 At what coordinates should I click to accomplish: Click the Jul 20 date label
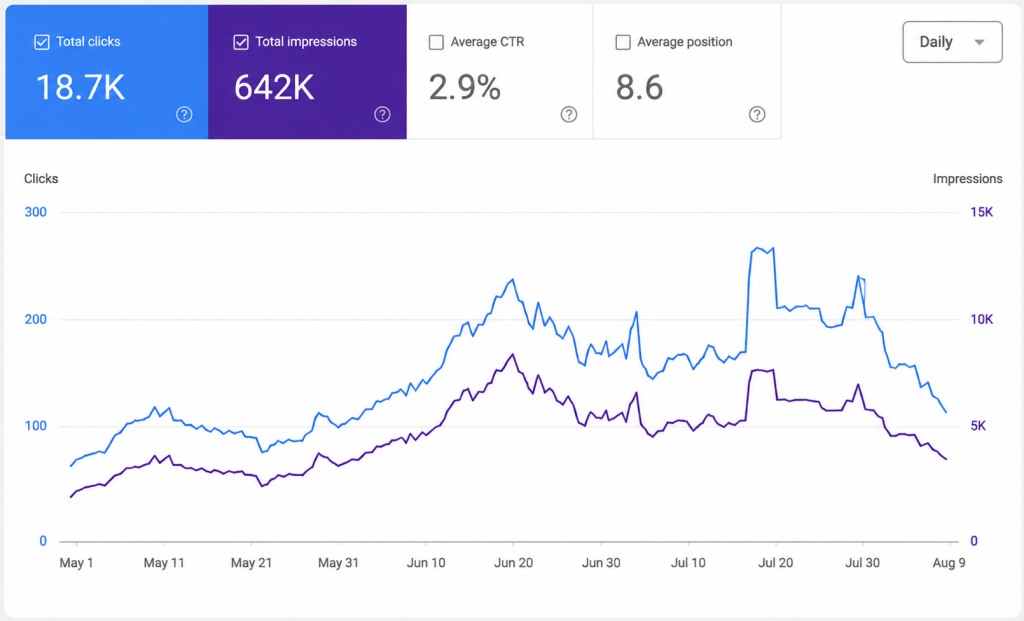pos(776,563)
